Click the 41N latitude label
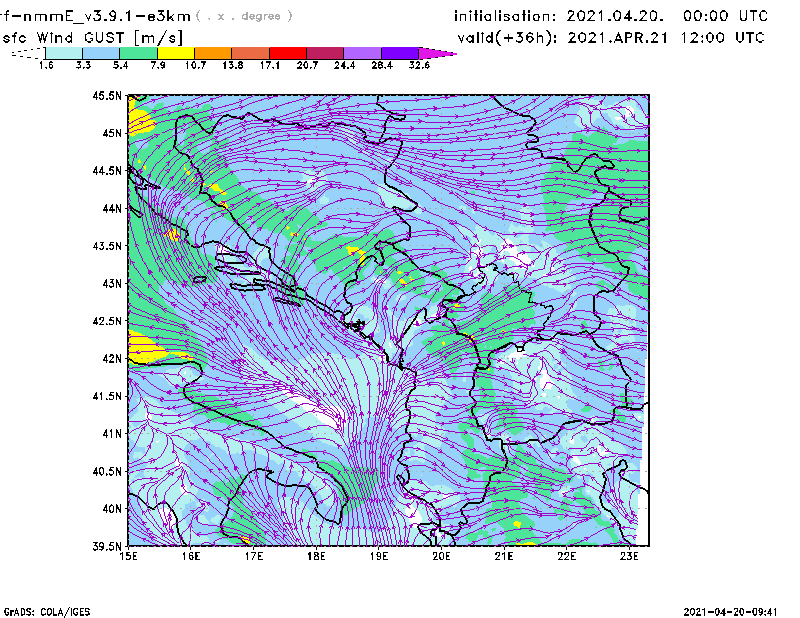The height and width of the screenshot is (618, 800). coord(112,434)
